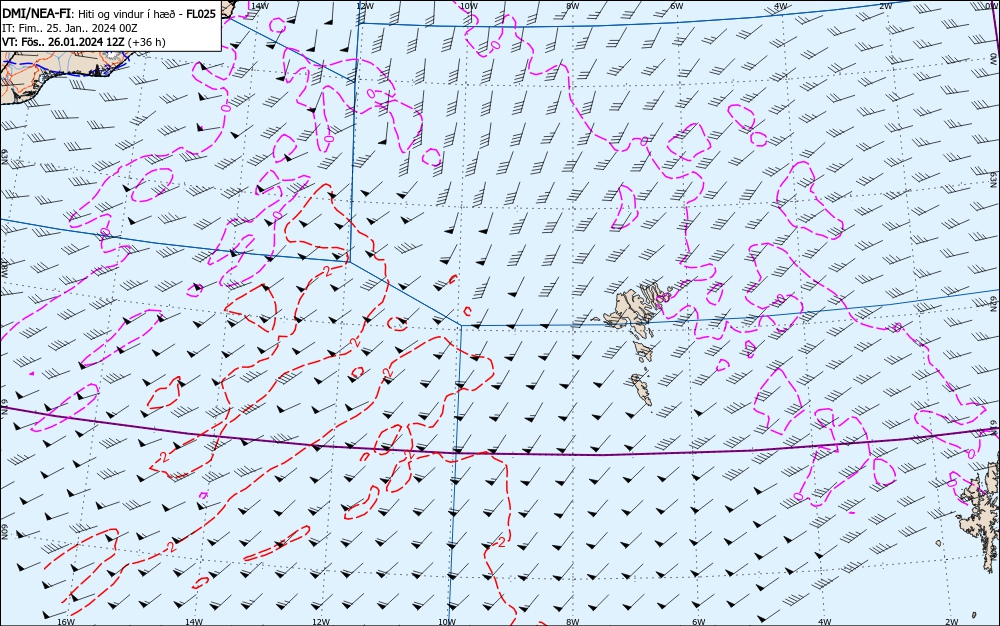This screenshot has width=1000, height=626.
Task: Click the FL025 flight level label
Action: [x=201, y=14]
